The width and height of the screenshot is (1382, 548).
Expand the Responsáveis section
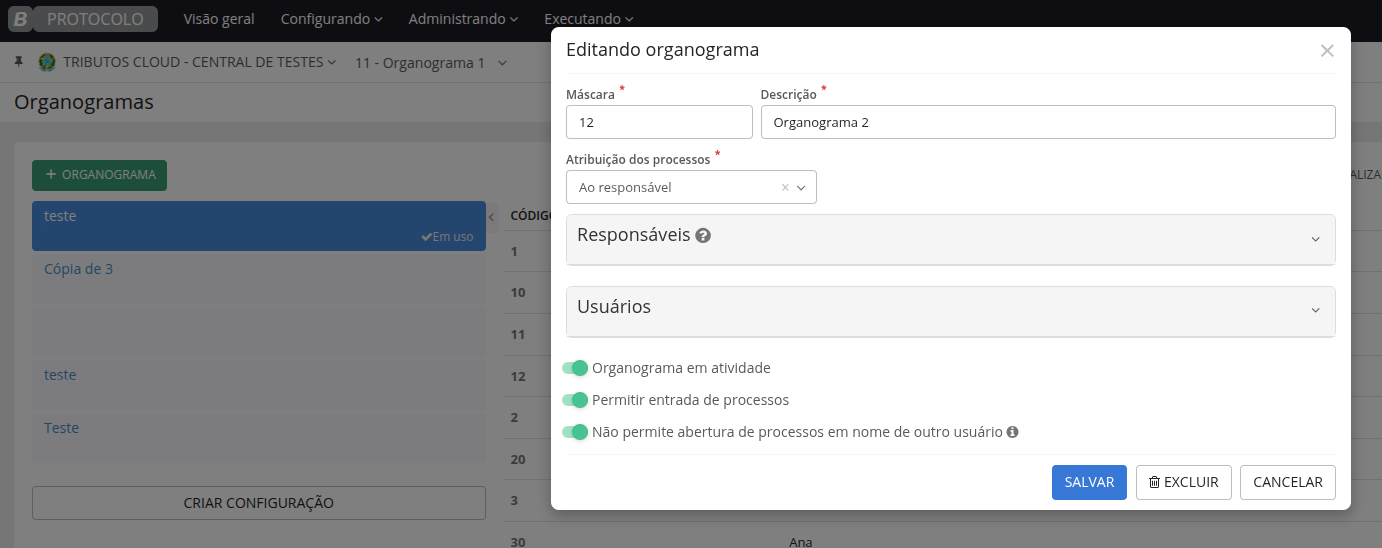pos(950,239)
